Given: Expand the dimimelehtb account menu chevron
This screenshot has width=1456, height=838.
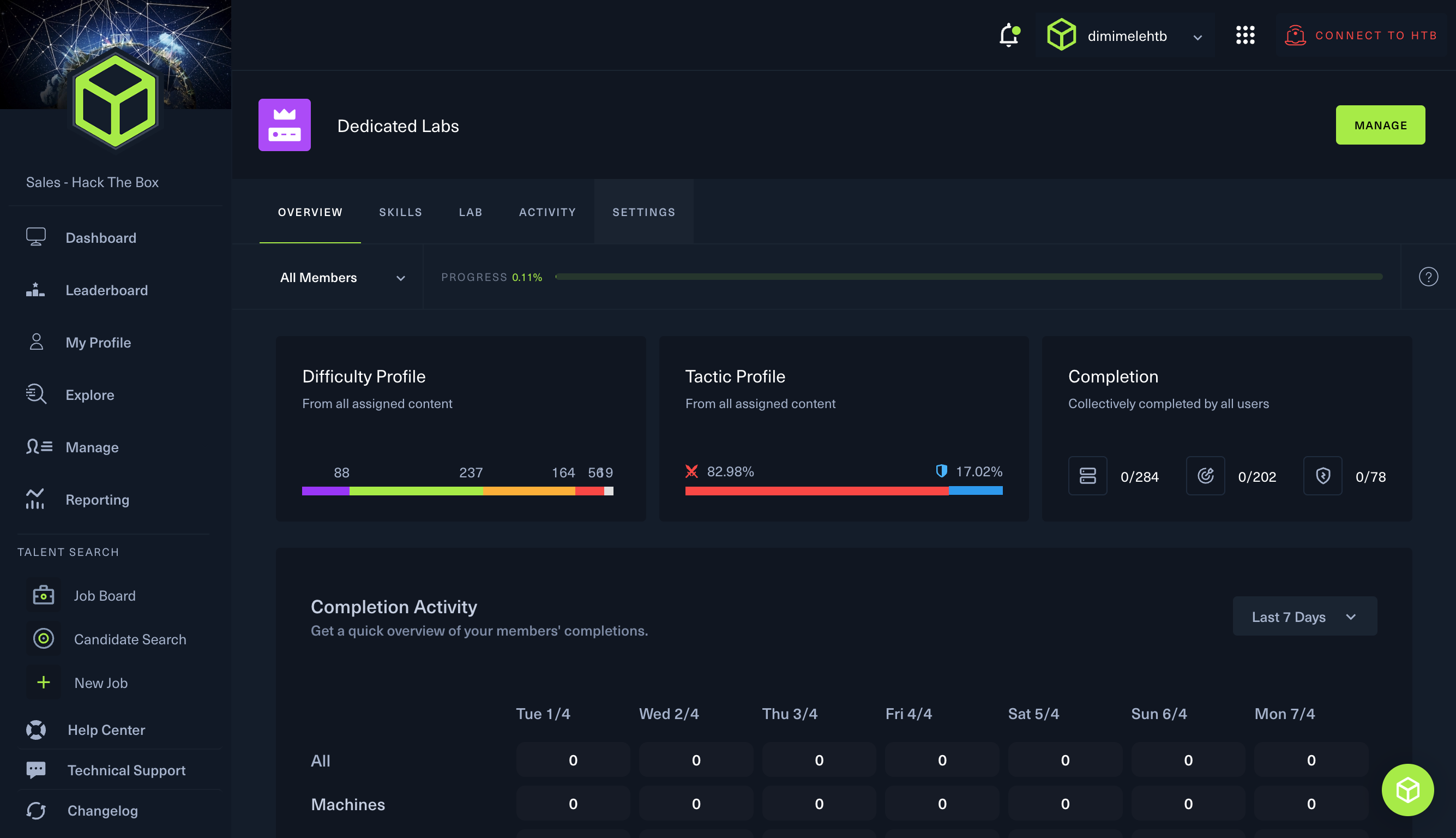Looking at the screenshot, I should [x=1197, y=38].
